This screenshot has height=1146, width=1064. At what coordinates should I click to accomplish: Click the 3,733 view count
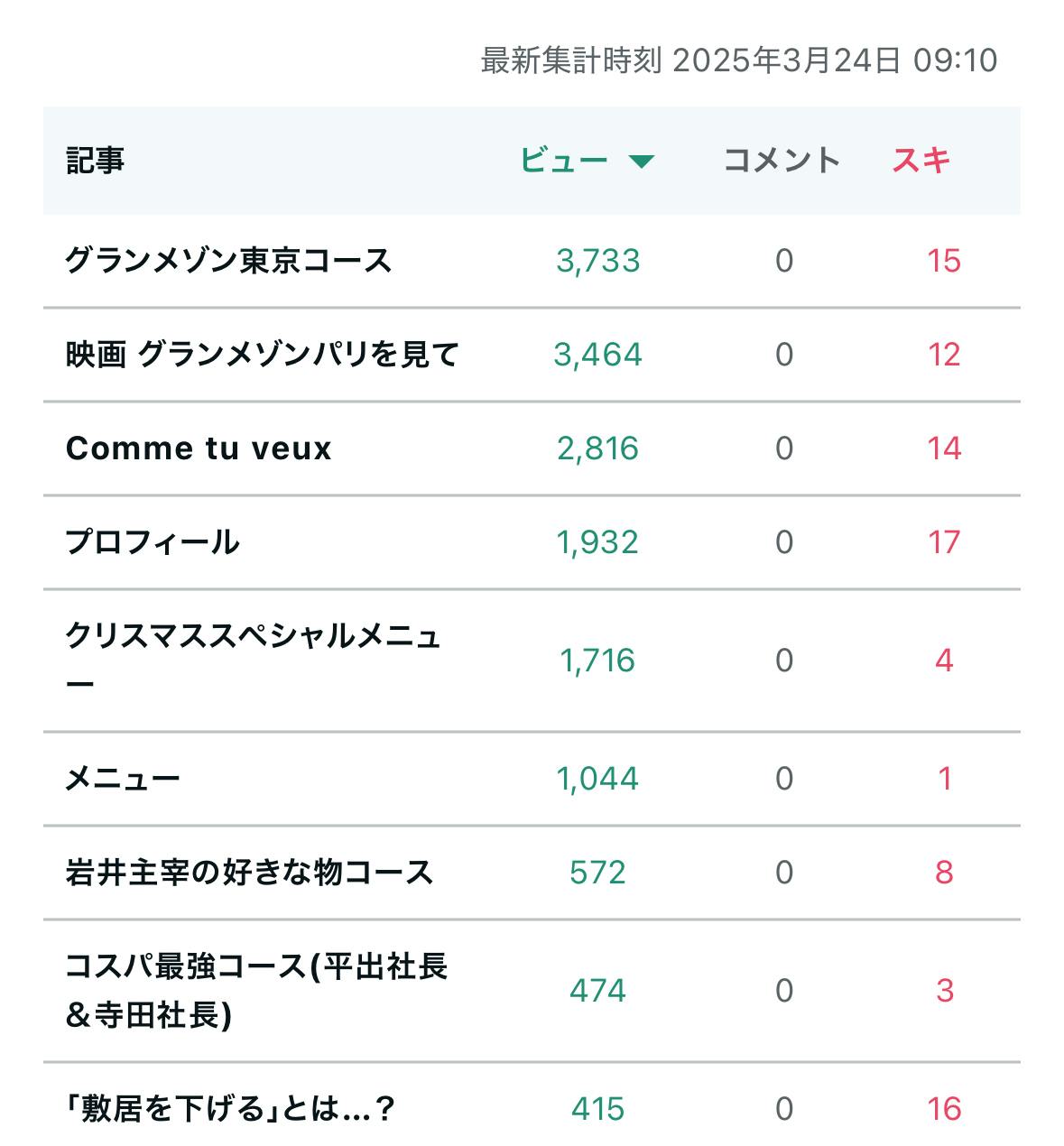coord(598,261)
